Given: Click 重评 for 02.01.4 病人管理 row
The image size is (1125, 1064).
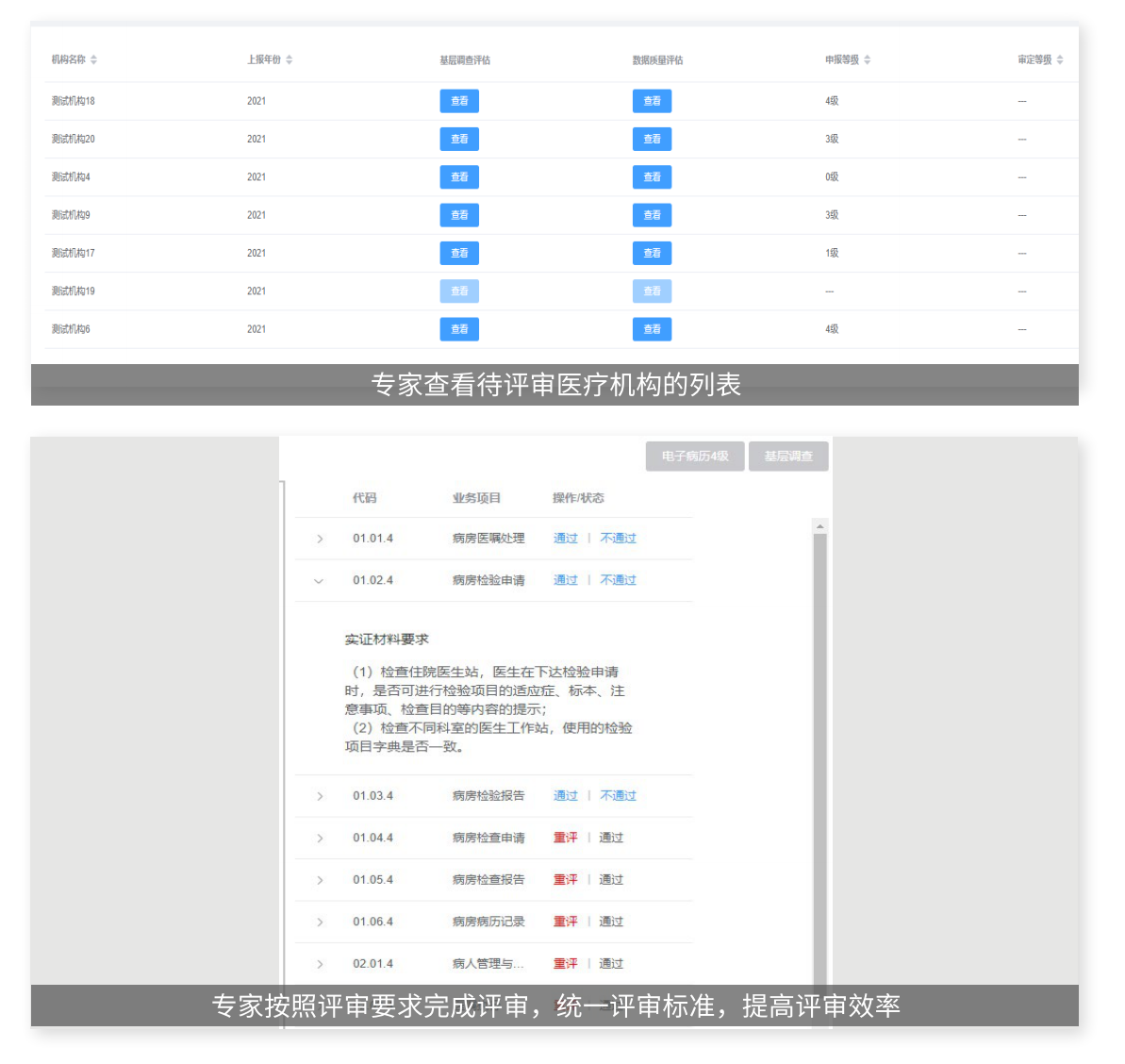Looking at the screenshot, I should click(x=565, y=963).
